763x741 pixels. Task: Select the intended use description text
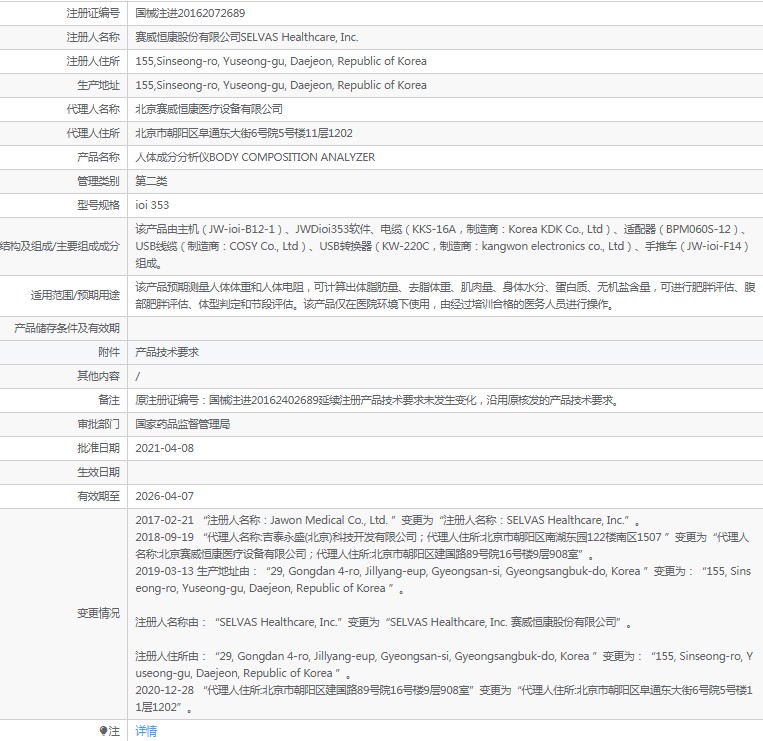(x=445, y=295)
